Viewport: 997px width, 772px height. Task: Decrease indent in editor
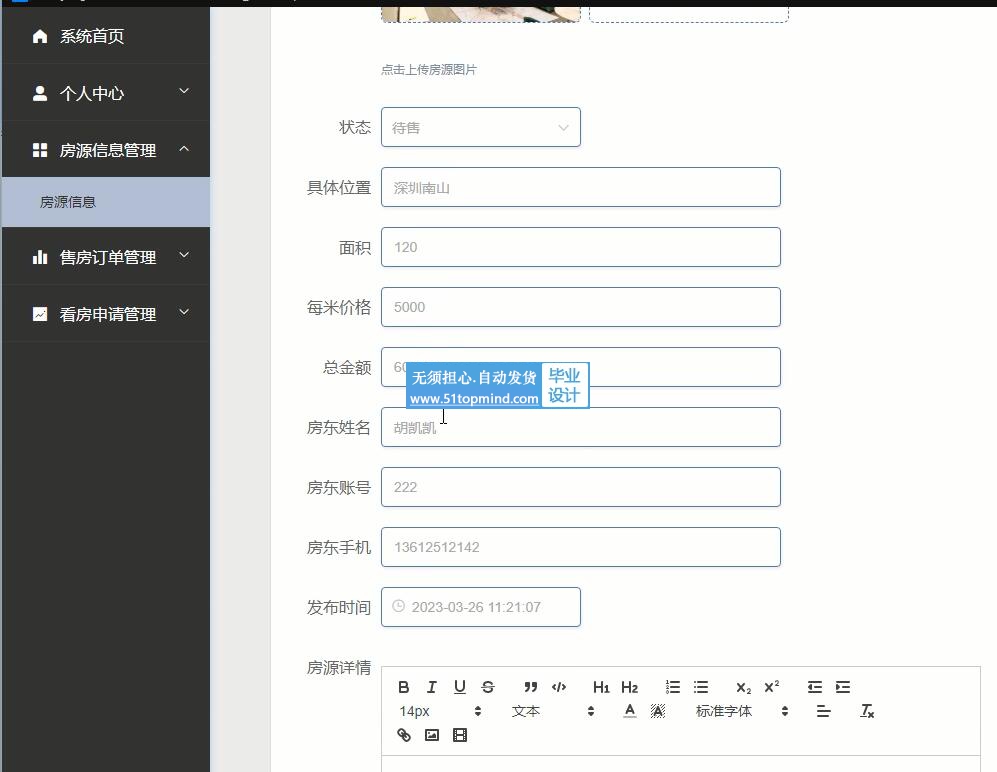(815, 687)
